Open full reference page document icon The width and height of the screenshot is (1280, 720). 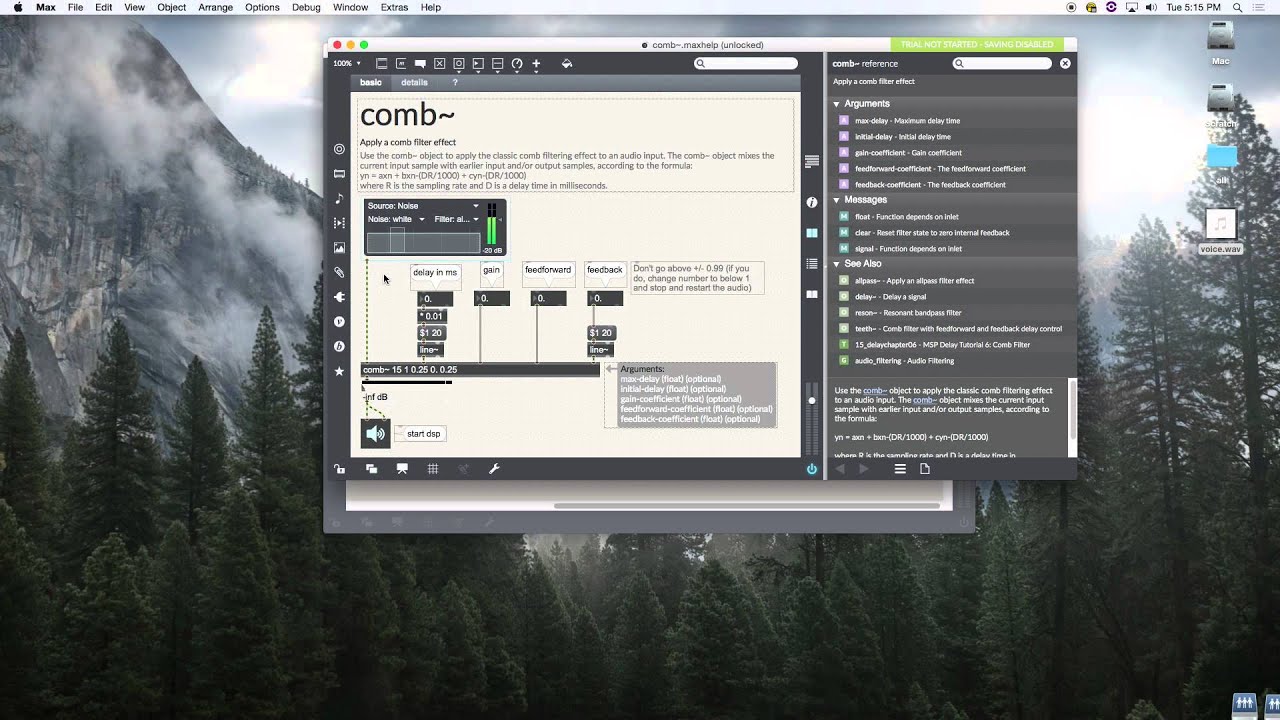pos(925,468)
